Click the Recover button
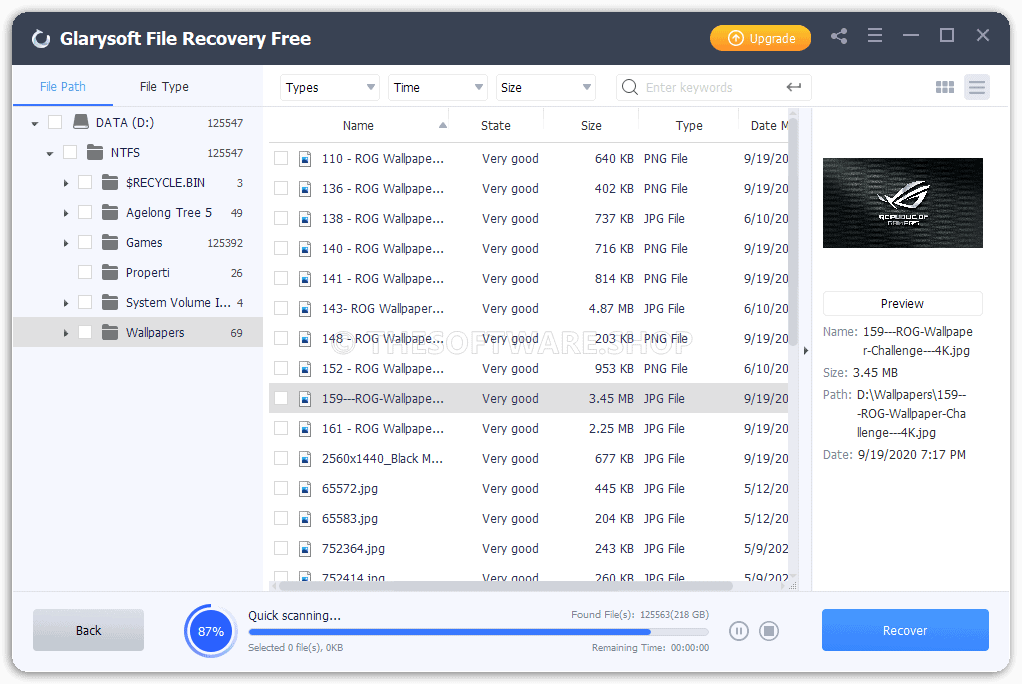This screenshot has width=1022, height=684. coord(905,630)
